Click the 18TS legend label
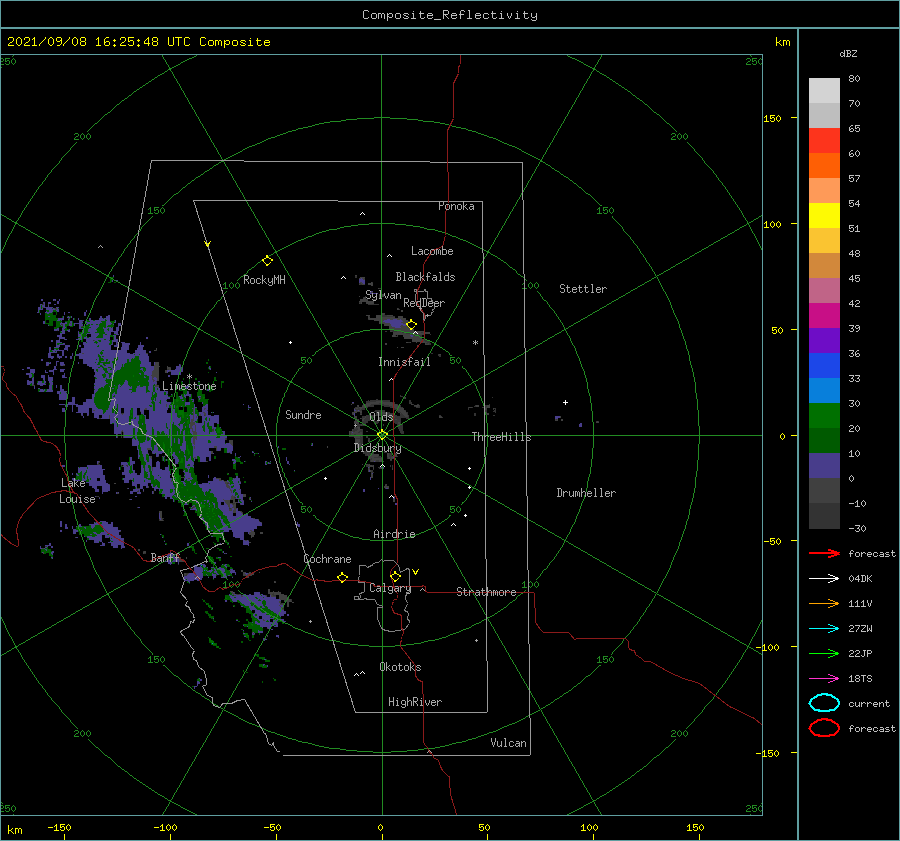Screen dimensions: 900x841 click(x=860, y=679)
